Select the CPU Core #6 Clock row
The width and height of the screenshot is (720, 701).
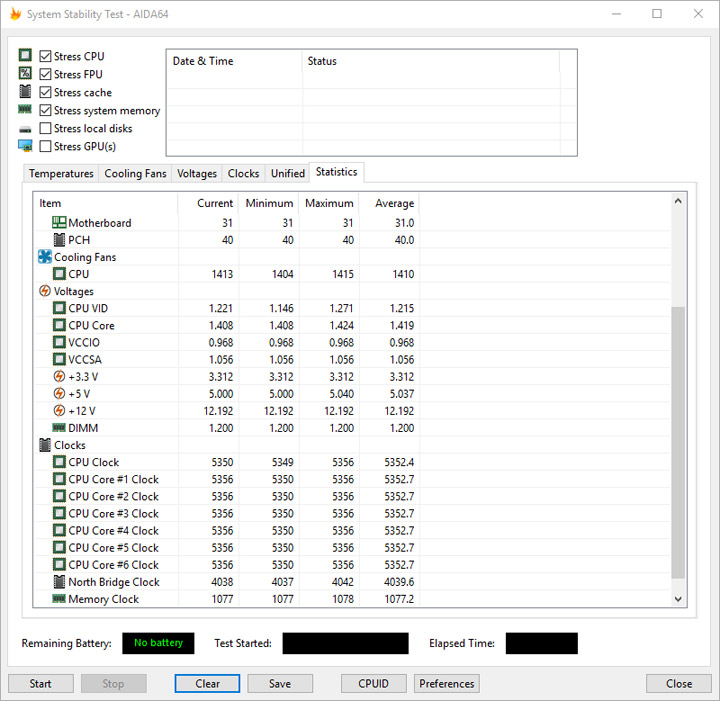pos(353,565)
